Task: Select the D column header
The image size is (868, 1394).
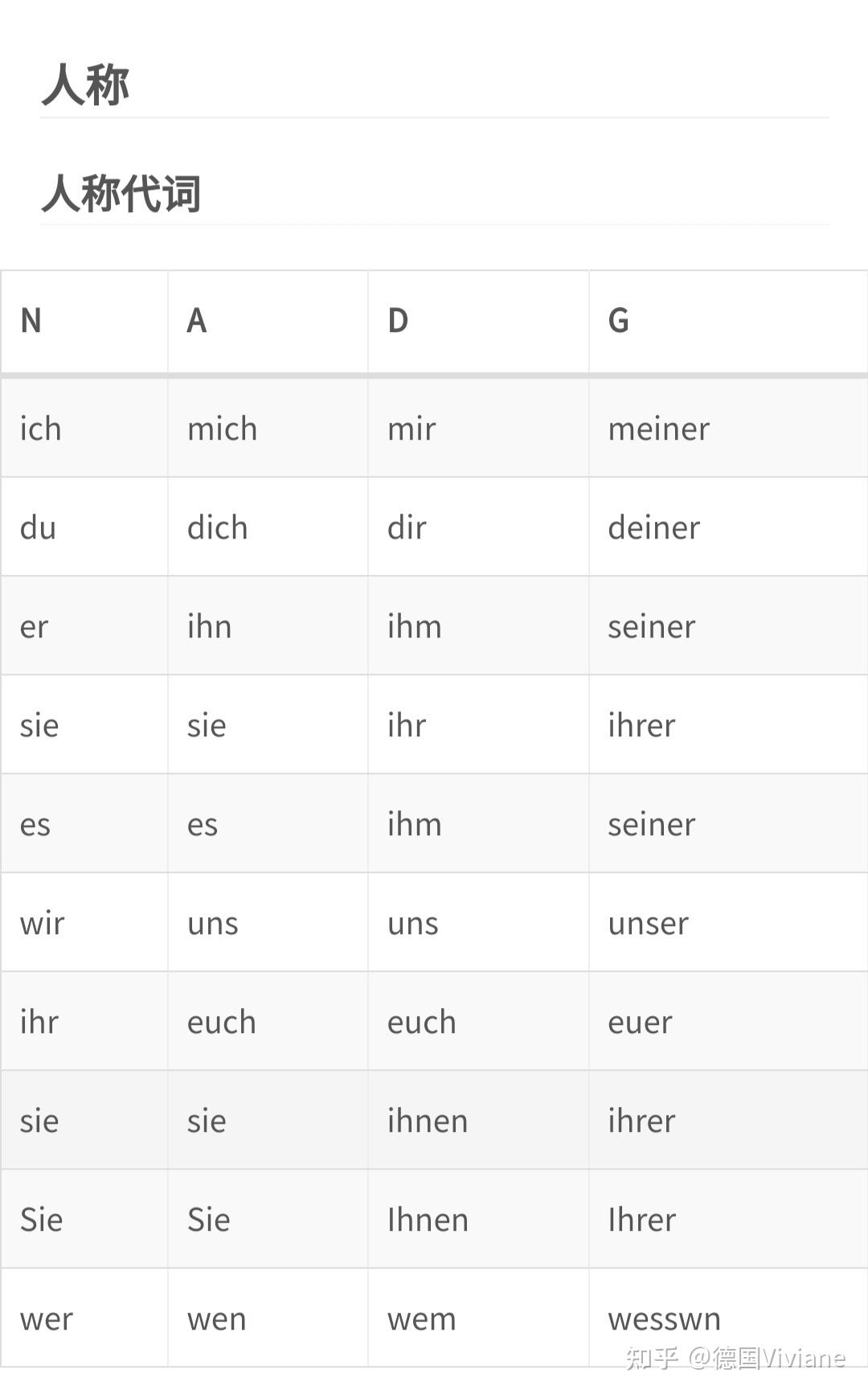Action: pos(398,321)
